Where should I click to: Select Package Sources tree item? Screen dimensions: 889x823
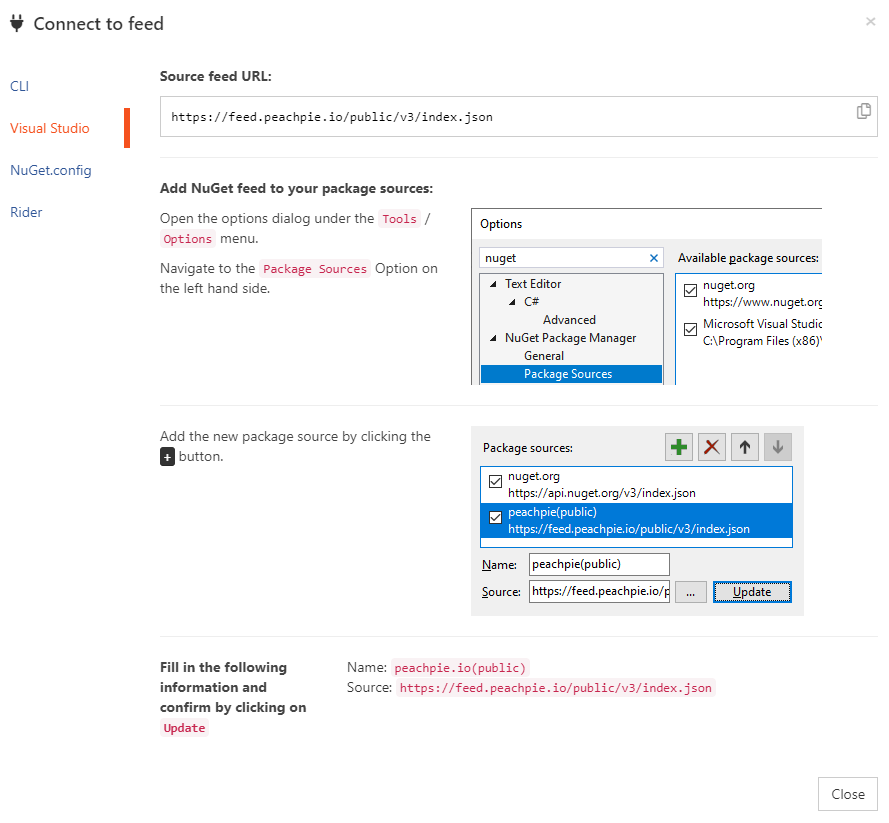[x=571, y=374]
